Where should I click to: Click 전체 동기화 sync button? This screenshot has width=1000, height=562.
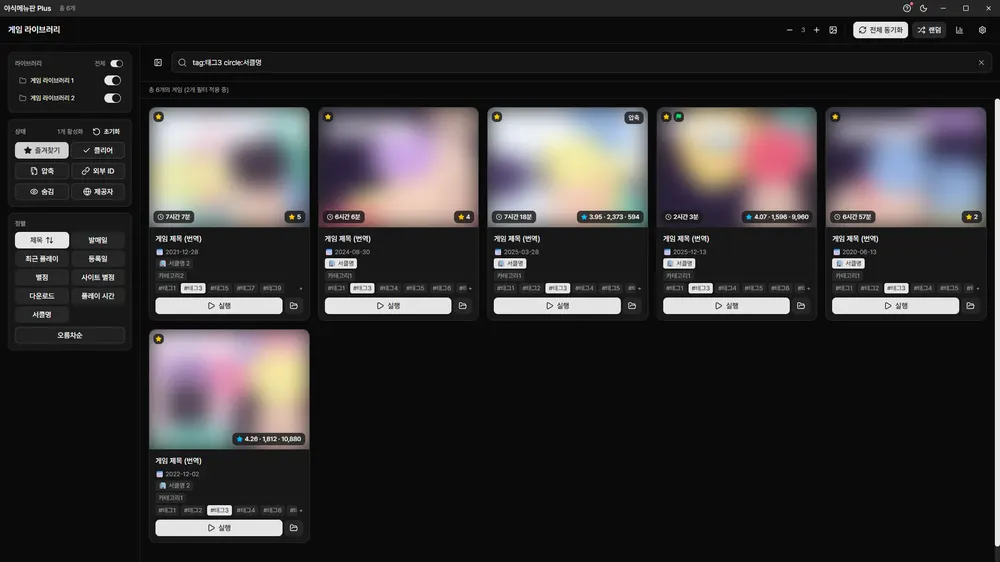(x=880, y=30)
